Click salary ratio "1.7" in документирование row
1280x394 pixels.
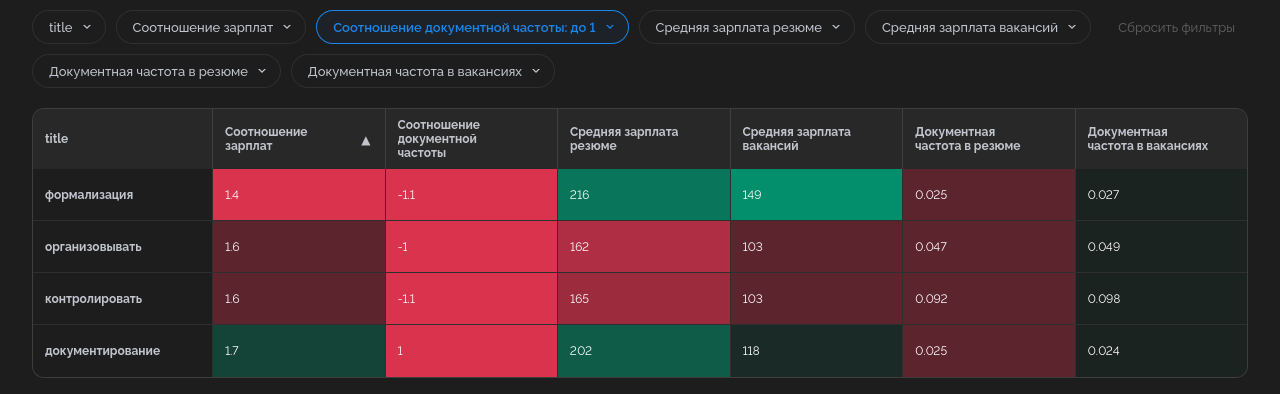[x=299, y=351]
